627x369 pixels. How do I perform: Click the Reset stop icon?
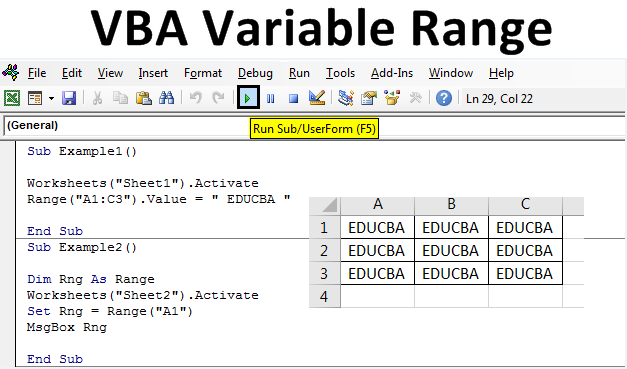tap(294, 98)
